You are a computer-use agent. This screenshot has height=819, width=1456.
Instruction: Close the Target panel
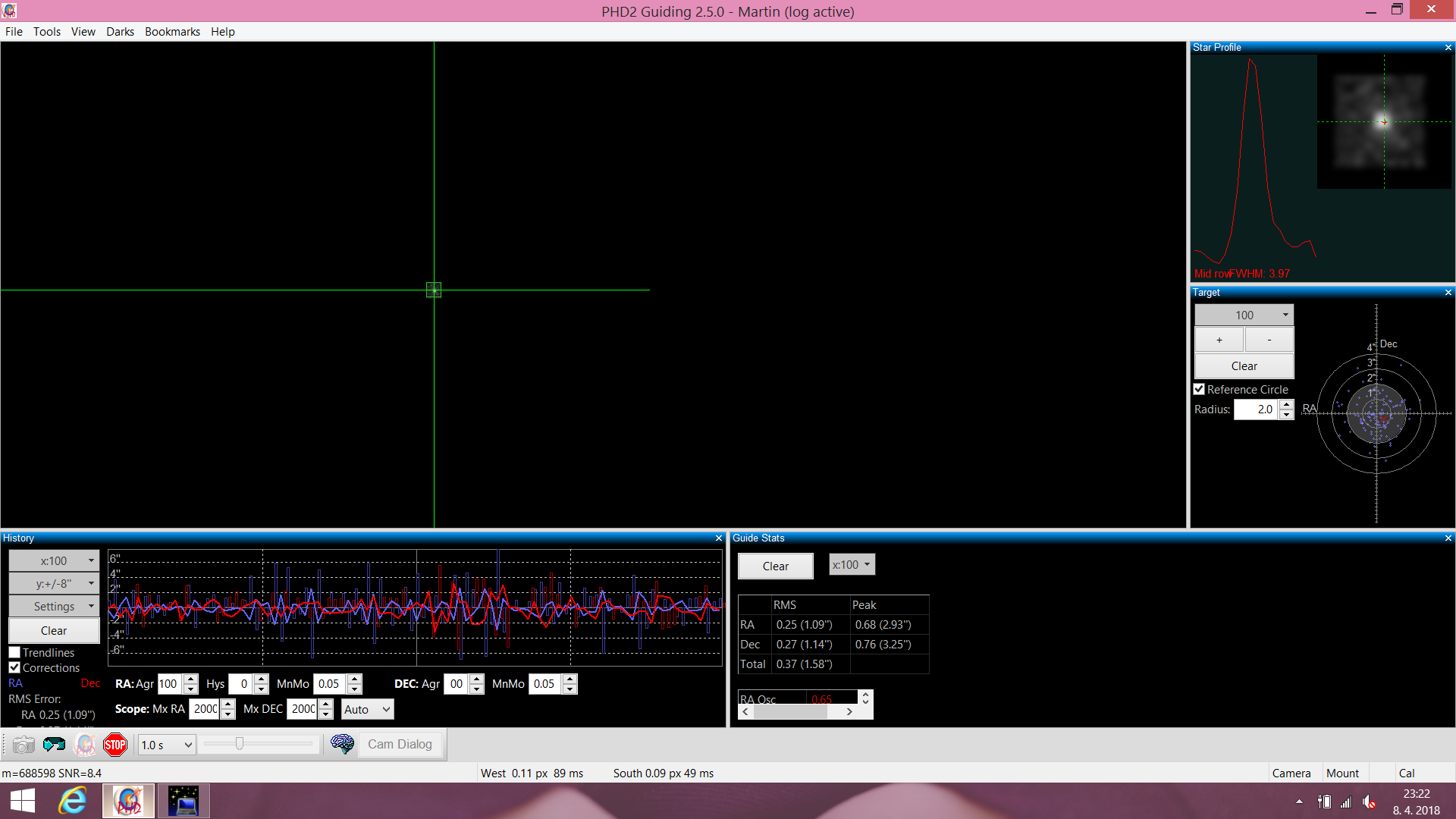pyautogui.click(x=1448, y=293)
